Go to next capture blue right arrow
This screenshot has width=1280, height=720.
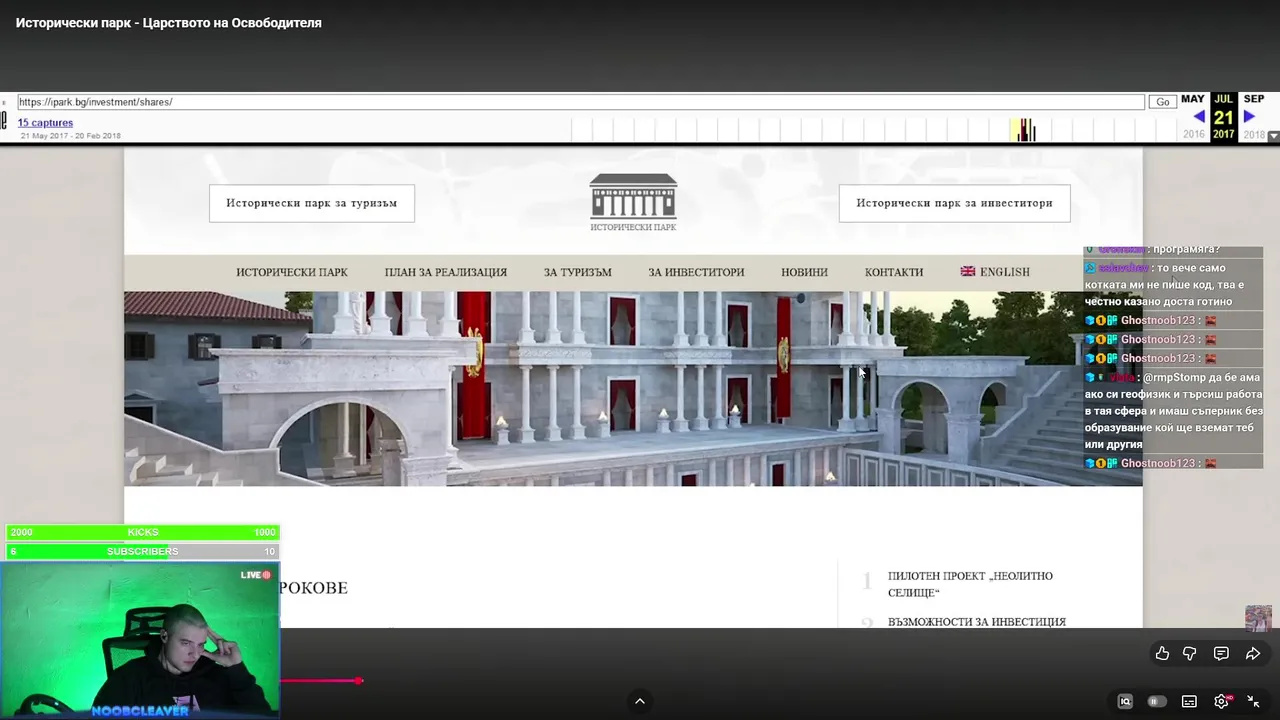[x=1249, y=117]
